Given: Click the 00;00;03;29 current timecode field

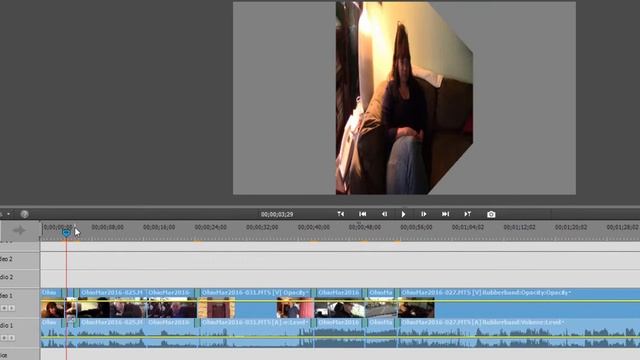Looking at the screenshot, I should [277, 214].
